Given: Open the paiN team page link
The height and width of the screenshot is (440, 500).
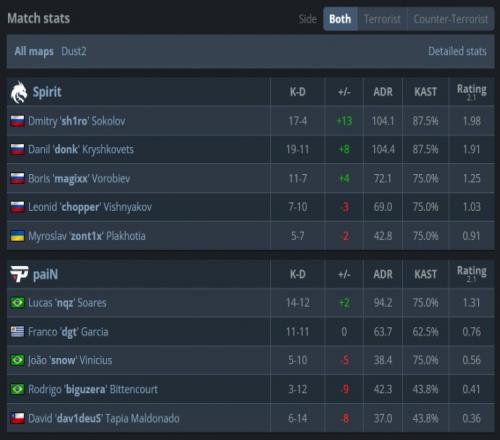Looking at the screenshot, I should click(x=45, y=274).
